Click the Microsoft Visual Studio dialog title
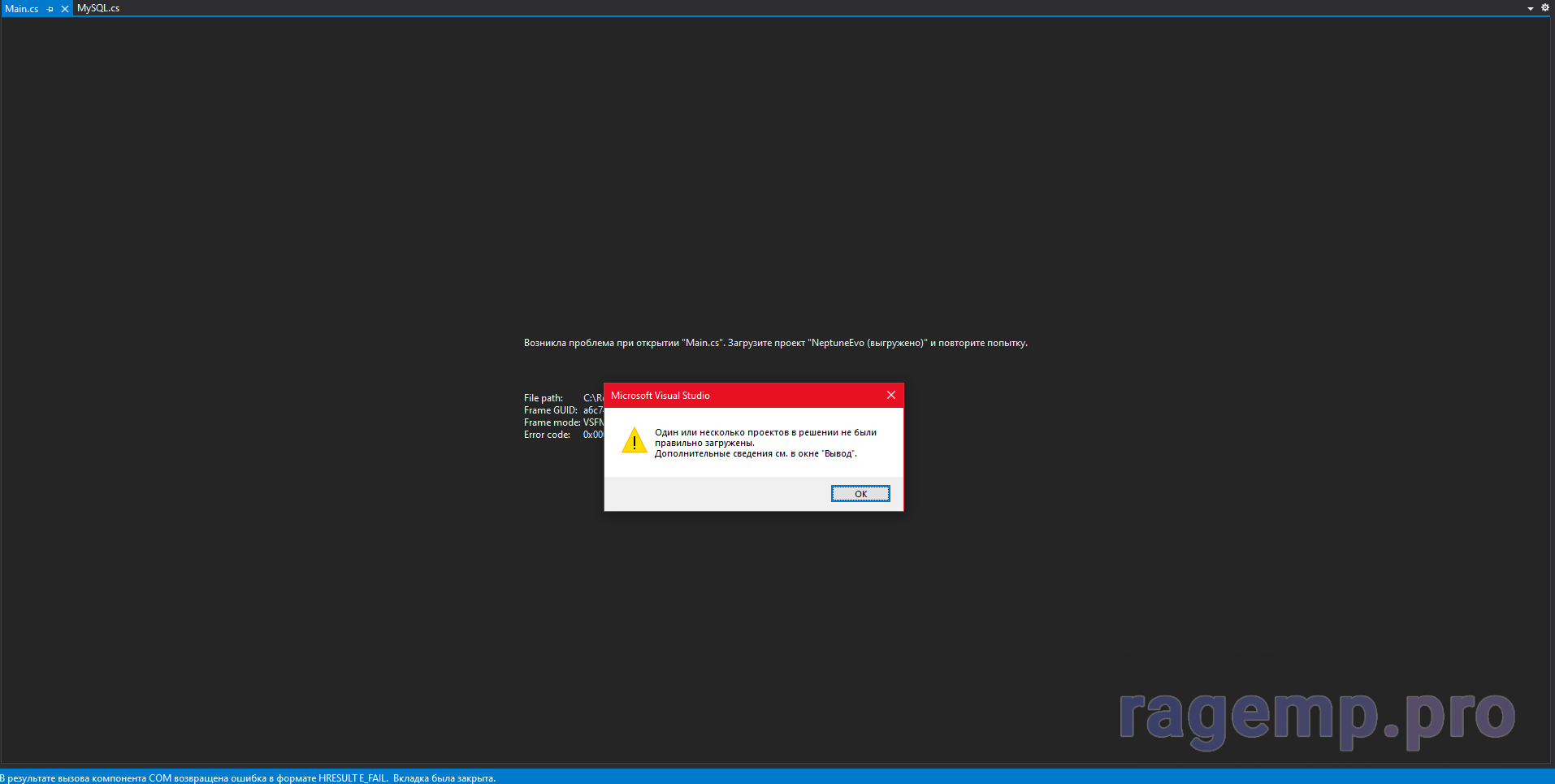The height and width of the screenshot is (784, 1555). (661, 396)
